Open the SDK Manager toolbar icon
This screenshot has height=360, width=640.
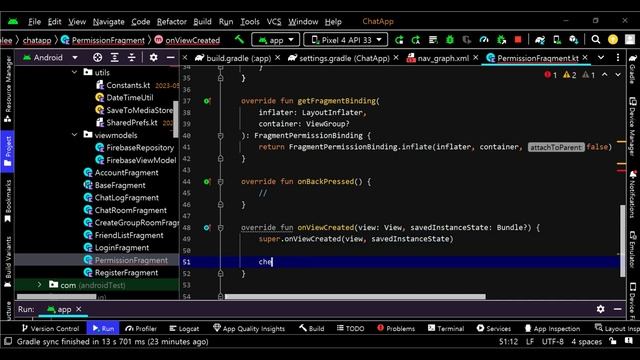pos(573,40)
